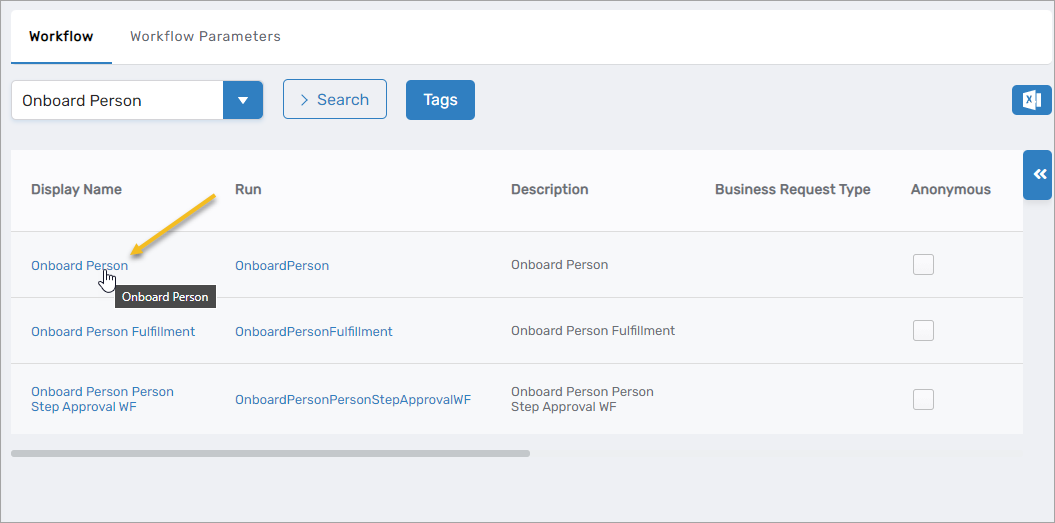The image size is (1055, 523).
Task: Expand the collapsed side panel arrows
Action: click(x=1039, y=175)
